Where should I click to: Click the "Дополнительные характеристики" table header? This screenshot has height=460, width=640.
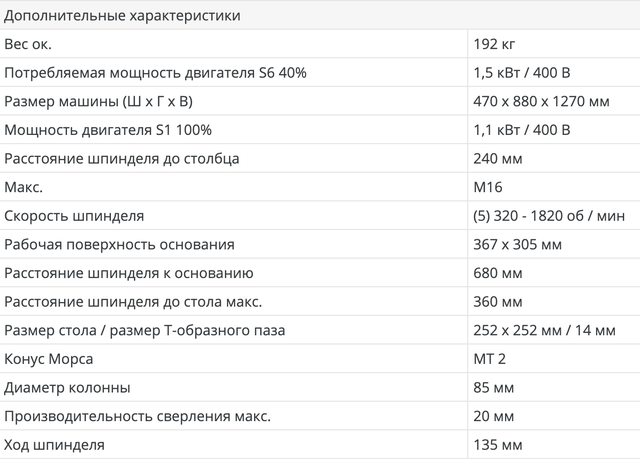(x=122, y=16)
